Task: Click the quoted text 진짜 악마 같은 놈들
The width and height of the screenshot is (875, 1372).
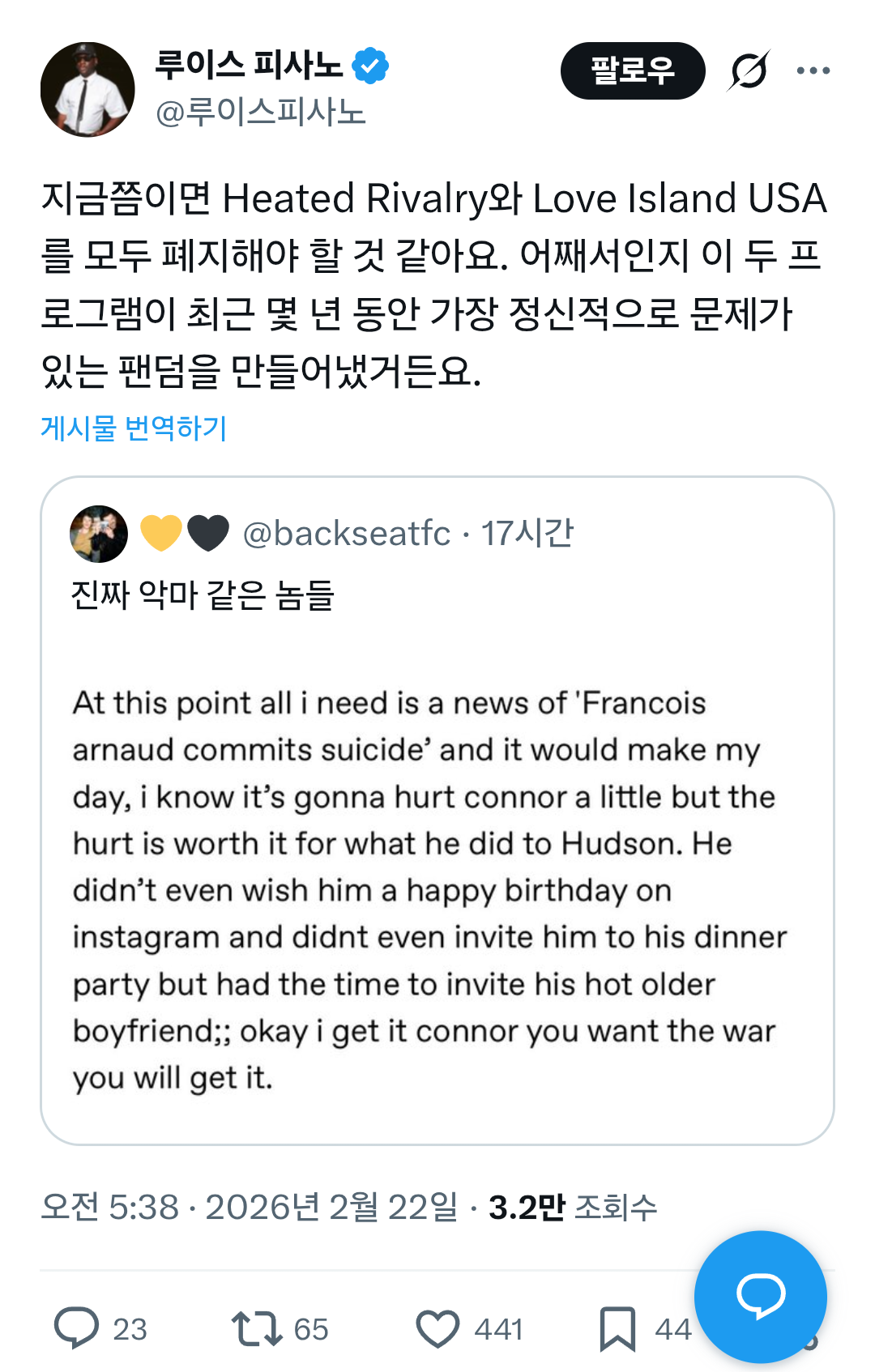Action: [203, 595]
